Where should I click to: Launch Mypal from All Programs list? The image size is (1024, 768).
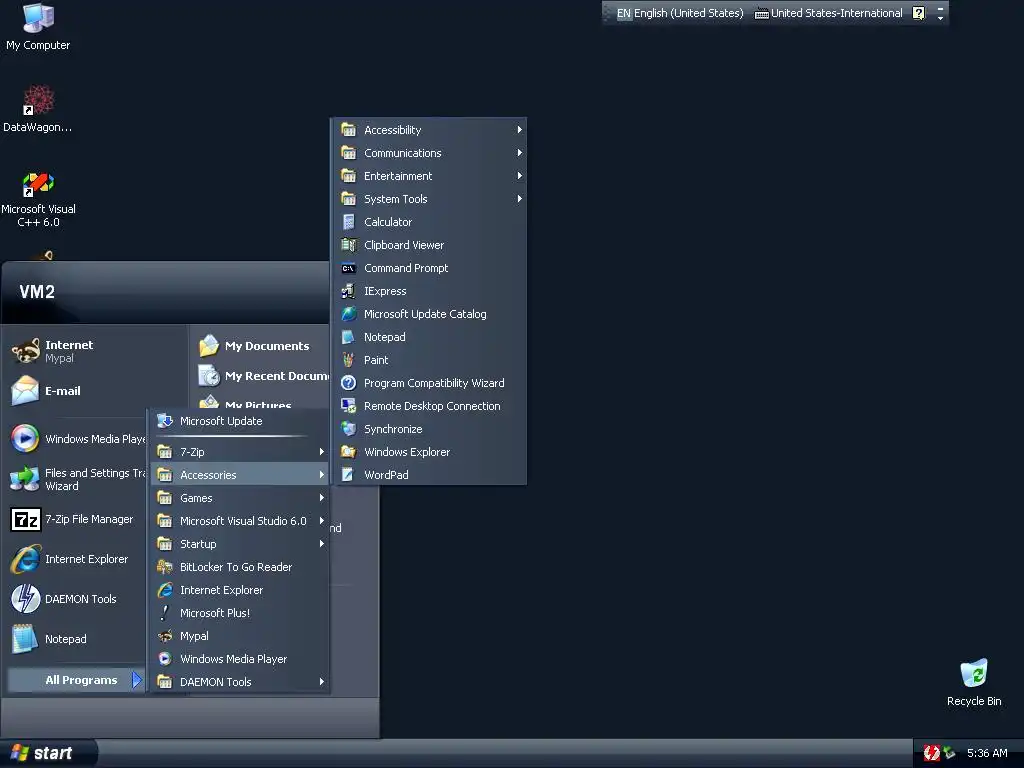click(x=239, y=636)
